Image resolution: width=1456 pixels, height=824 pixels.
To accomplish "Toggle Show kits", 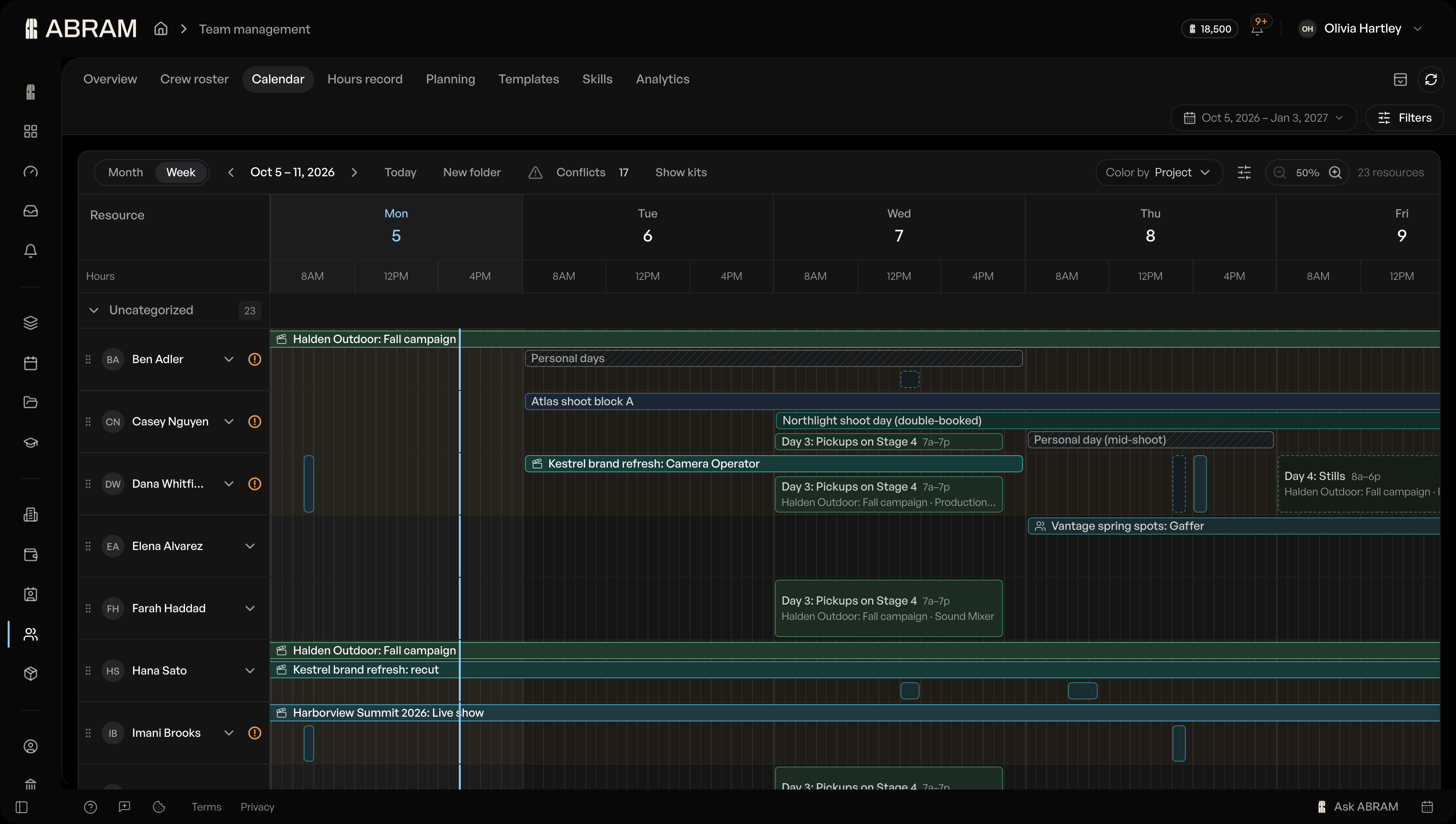I will (x=681, y=172).
